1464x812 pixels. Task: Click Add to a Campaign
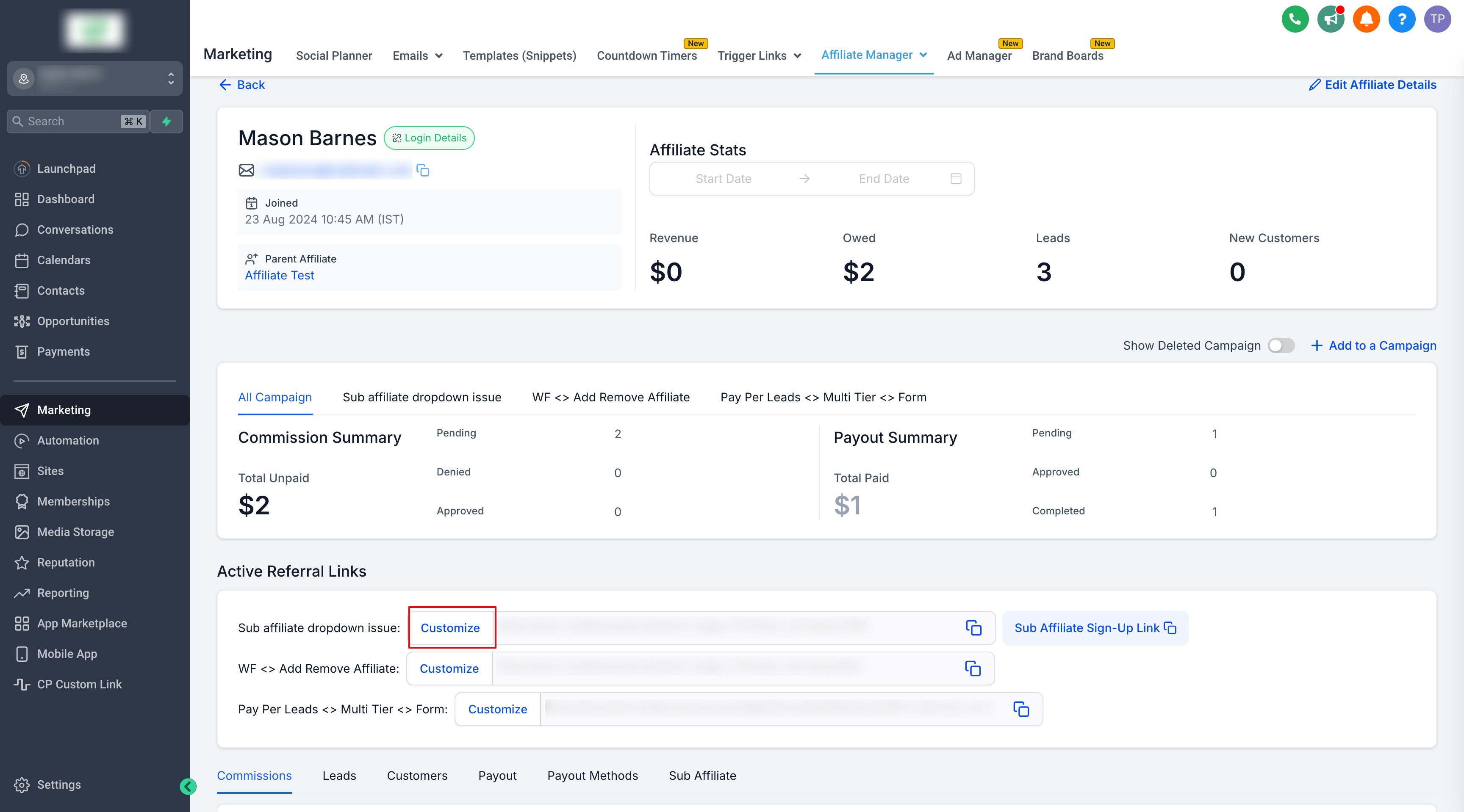tap(1373, 346)
